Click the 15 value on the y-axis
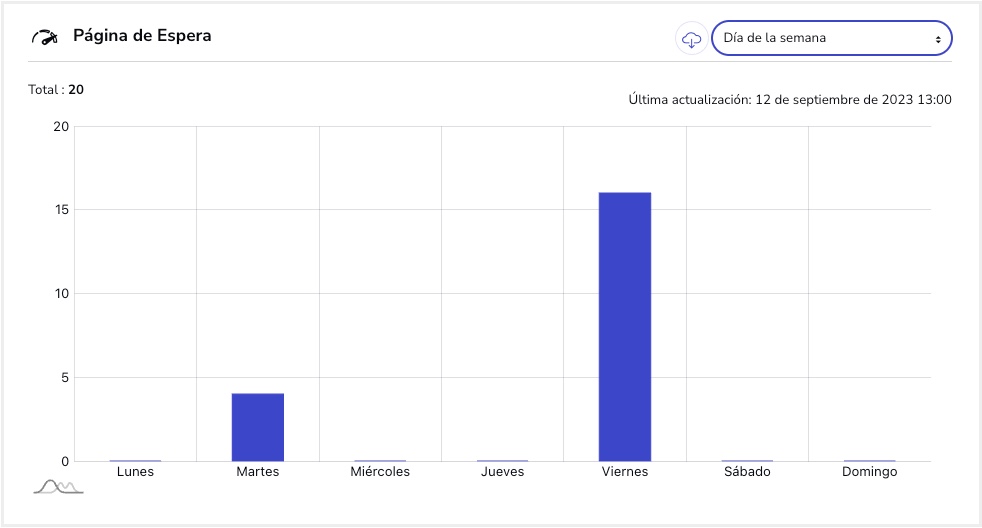 pos(61,210)
